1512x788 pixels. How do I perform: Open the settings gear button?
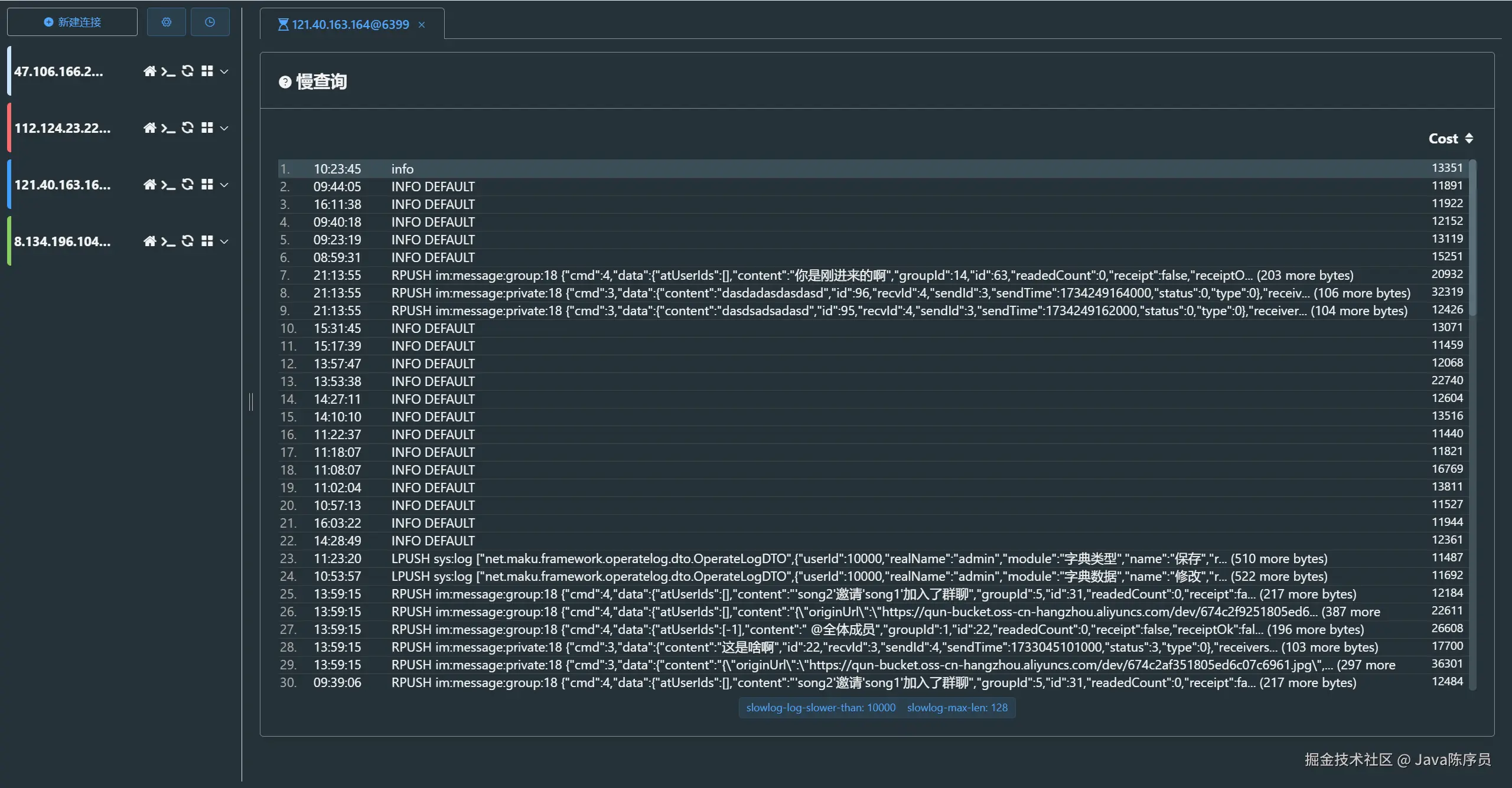pyautogui.click(x=167, y=22)
